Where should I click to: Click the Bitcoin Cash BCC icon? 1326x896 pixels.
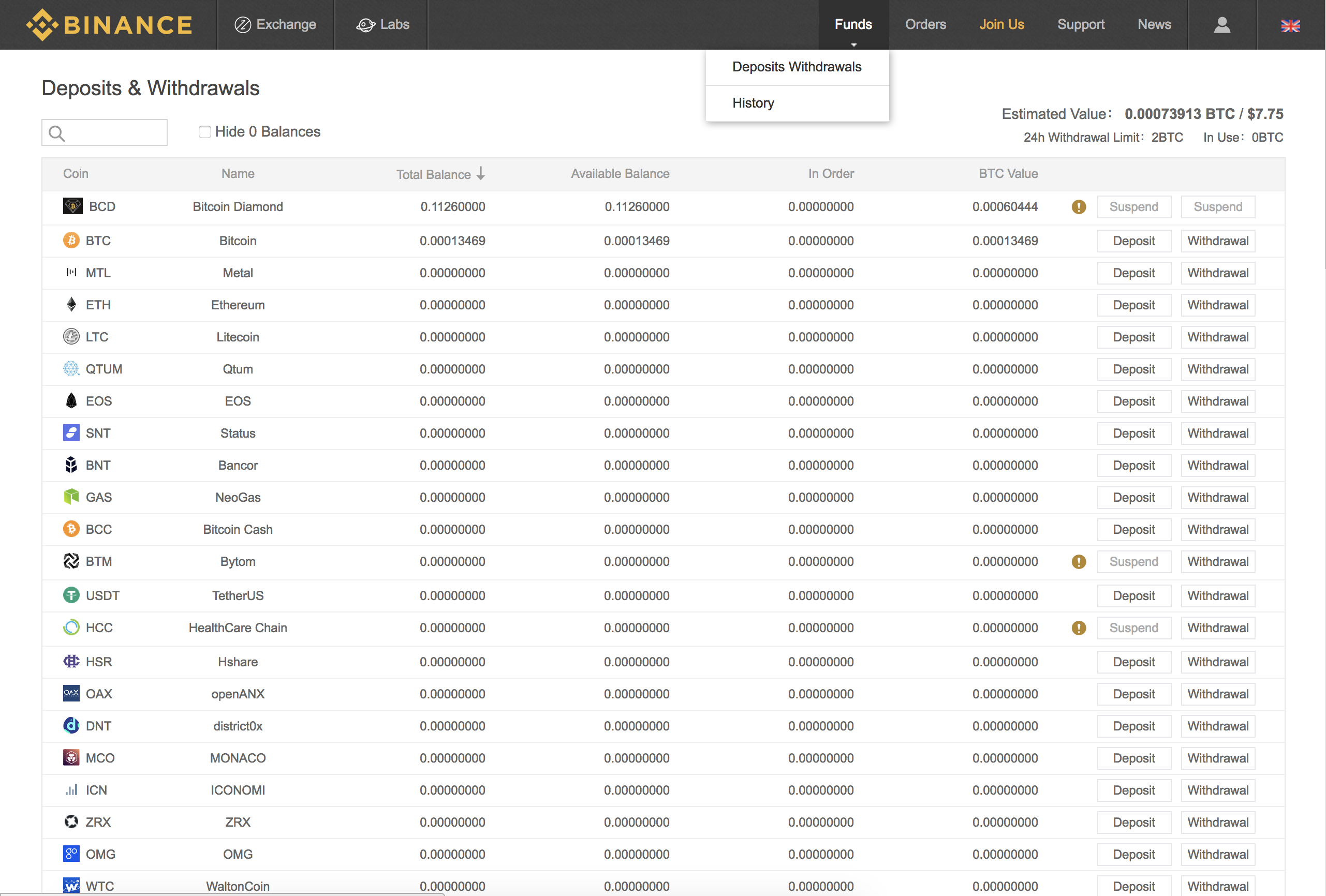71,529
